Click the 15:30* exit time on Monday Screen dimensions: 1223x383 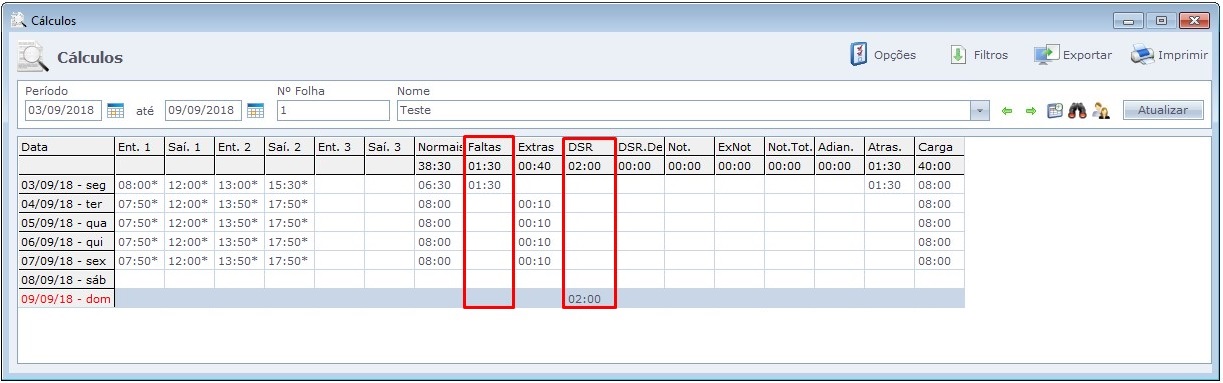(290, 185)
